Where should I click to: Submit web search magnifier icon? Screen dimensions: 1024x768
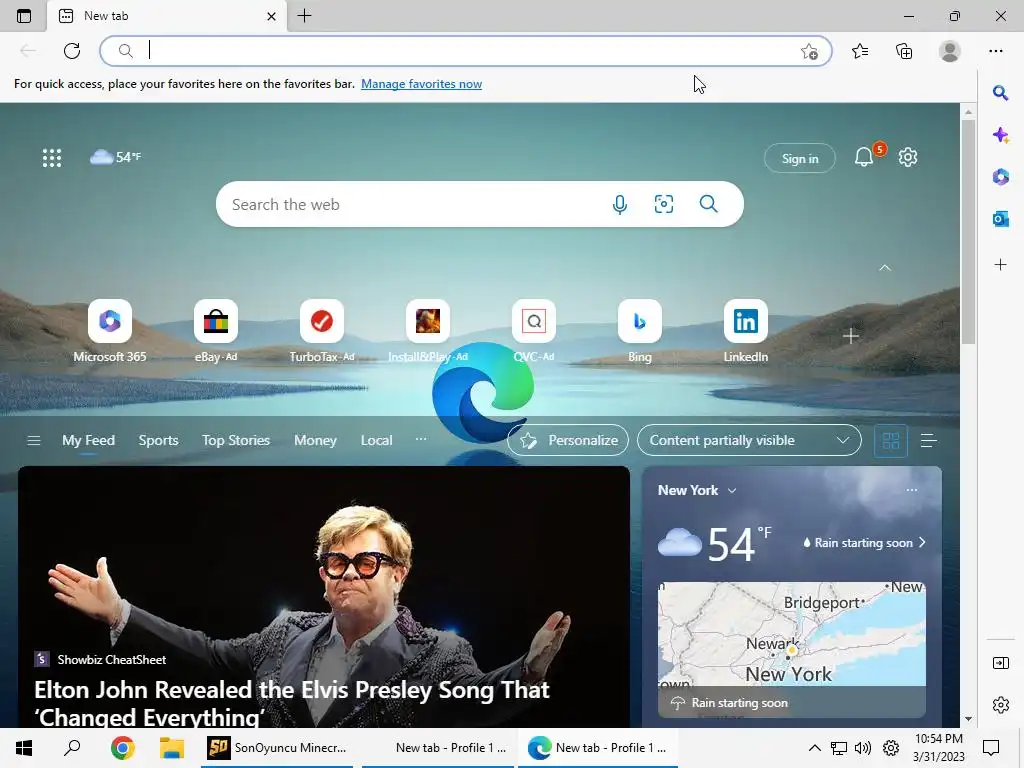click(709, 204)
